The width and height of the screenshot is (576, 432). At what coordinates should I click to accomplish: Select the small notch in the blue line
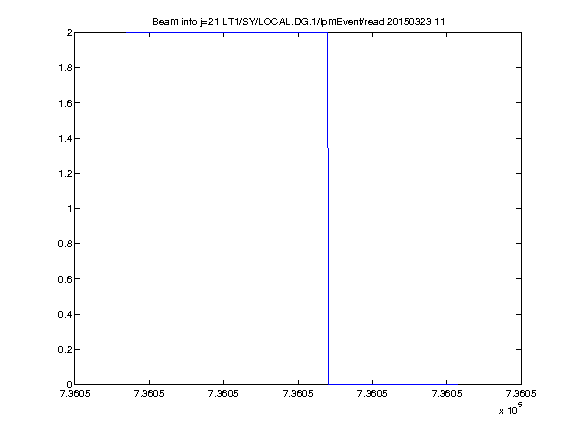[x=328, y=148]
